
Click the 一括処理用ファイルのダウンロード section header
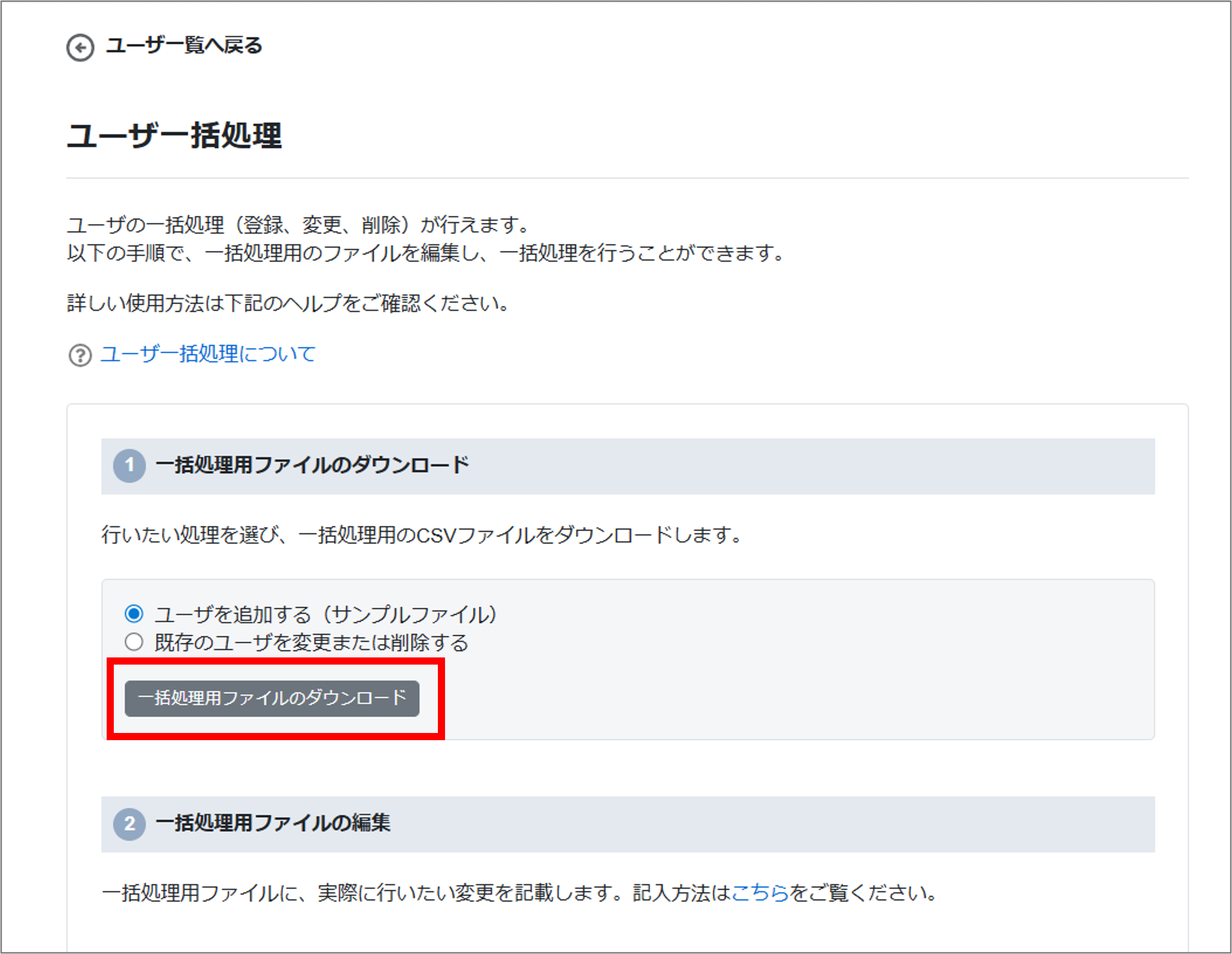coord(312,466)
